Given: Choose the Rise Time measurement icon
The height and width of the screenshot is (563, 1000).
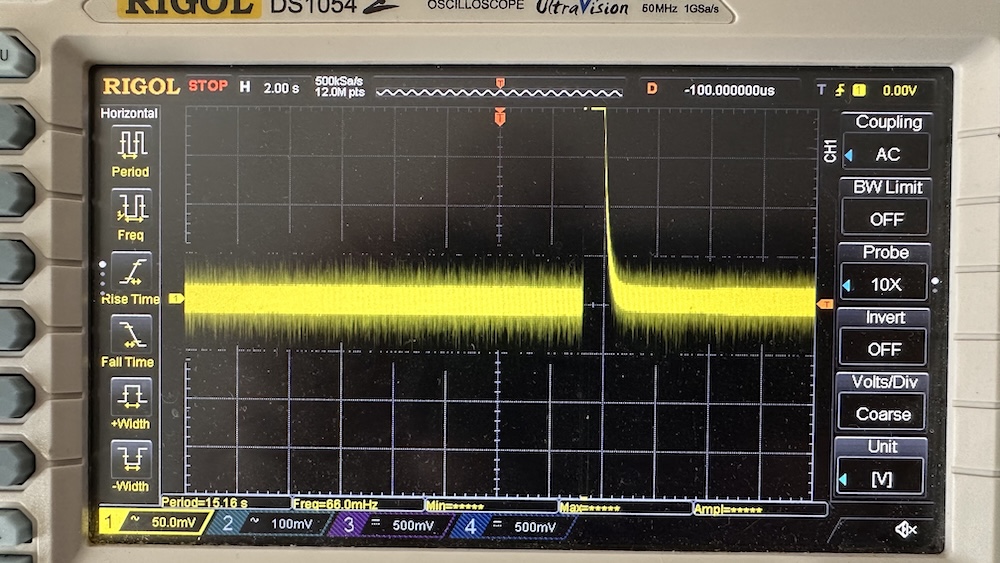Looking at the screenshot, I should pyautogui.click(x=131, y=272).
